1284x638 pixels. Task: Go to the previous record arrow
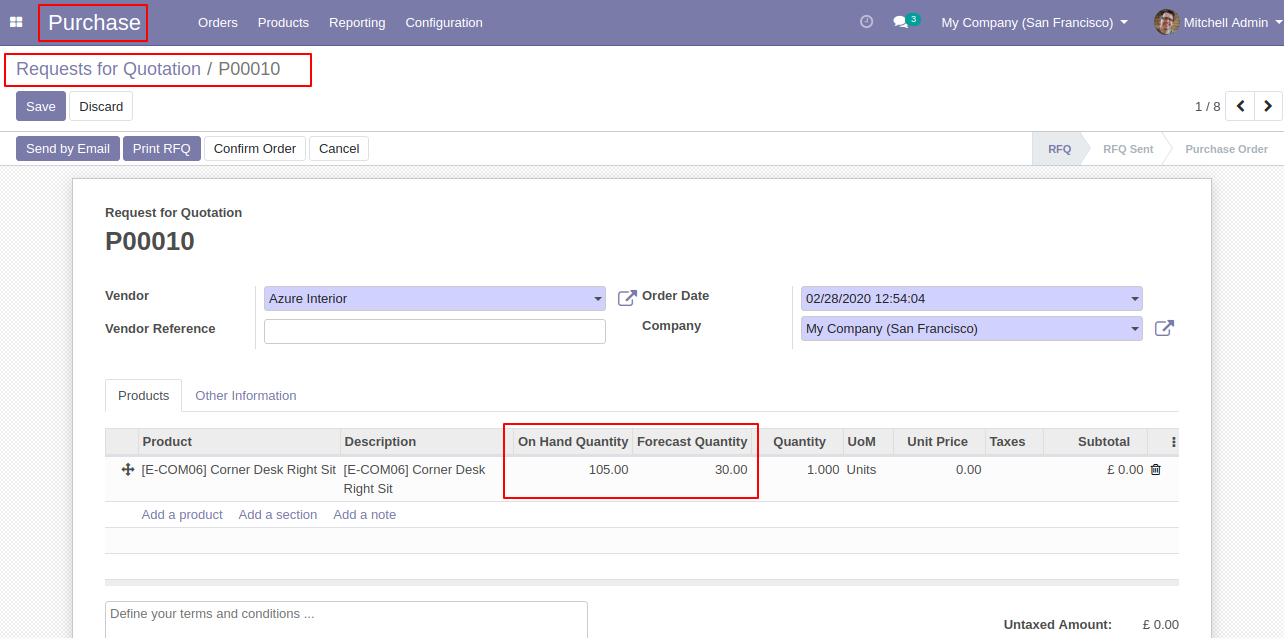[1240, 106]
